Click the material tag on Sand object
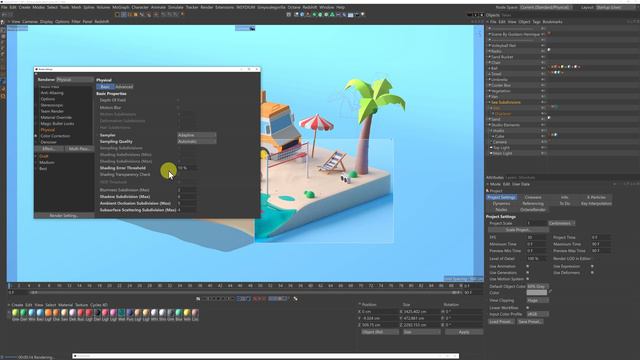Image resolution: width=640 pixels, height=360 pixels. tap(549, 118)
